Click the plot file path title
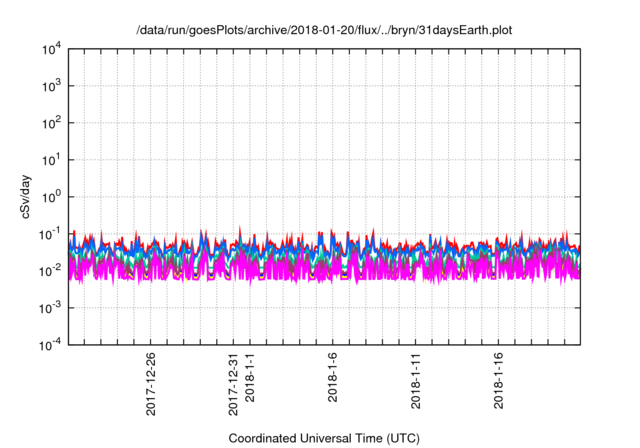The height and width of the screenshot is (448, 640). click(x=324, y=30)
